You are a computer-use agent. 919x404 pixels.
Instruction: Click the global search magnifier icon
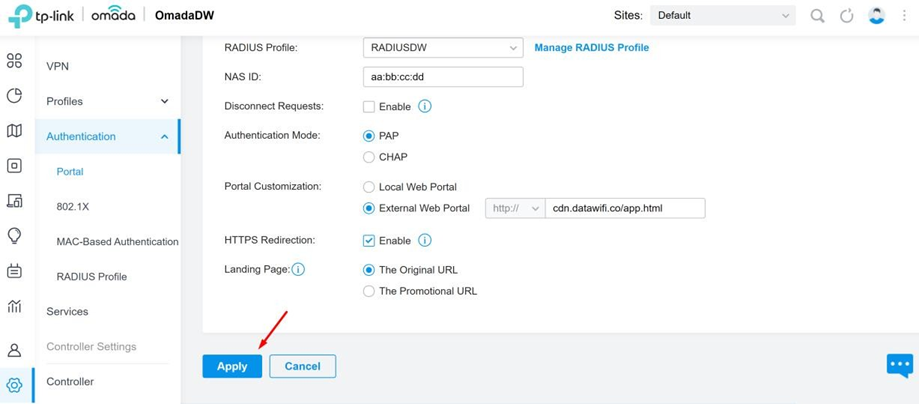(x=817, y=16)
